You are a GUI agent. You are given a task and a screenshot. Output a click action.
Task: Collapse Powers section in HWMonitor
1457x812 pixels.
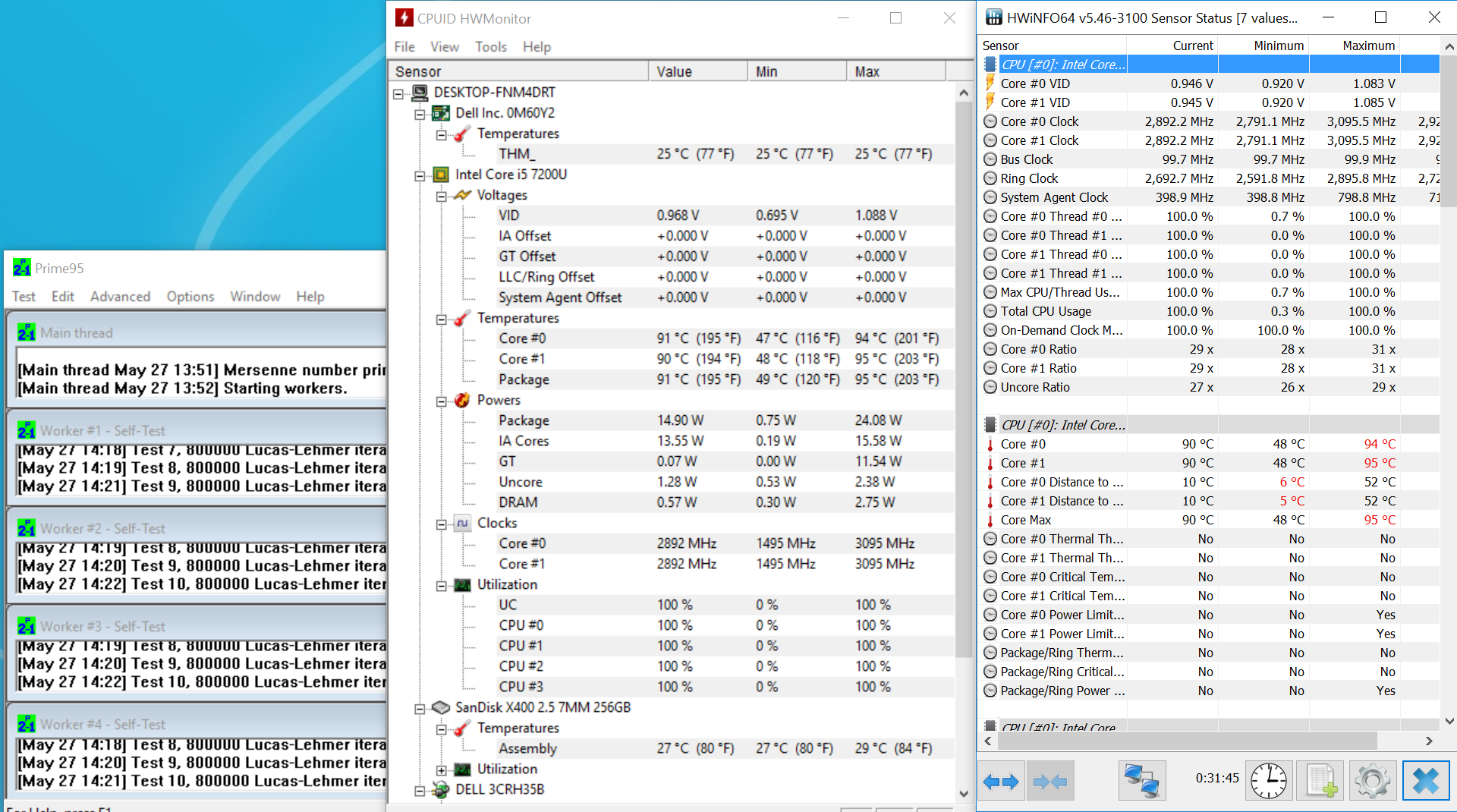tap(441, 401)
